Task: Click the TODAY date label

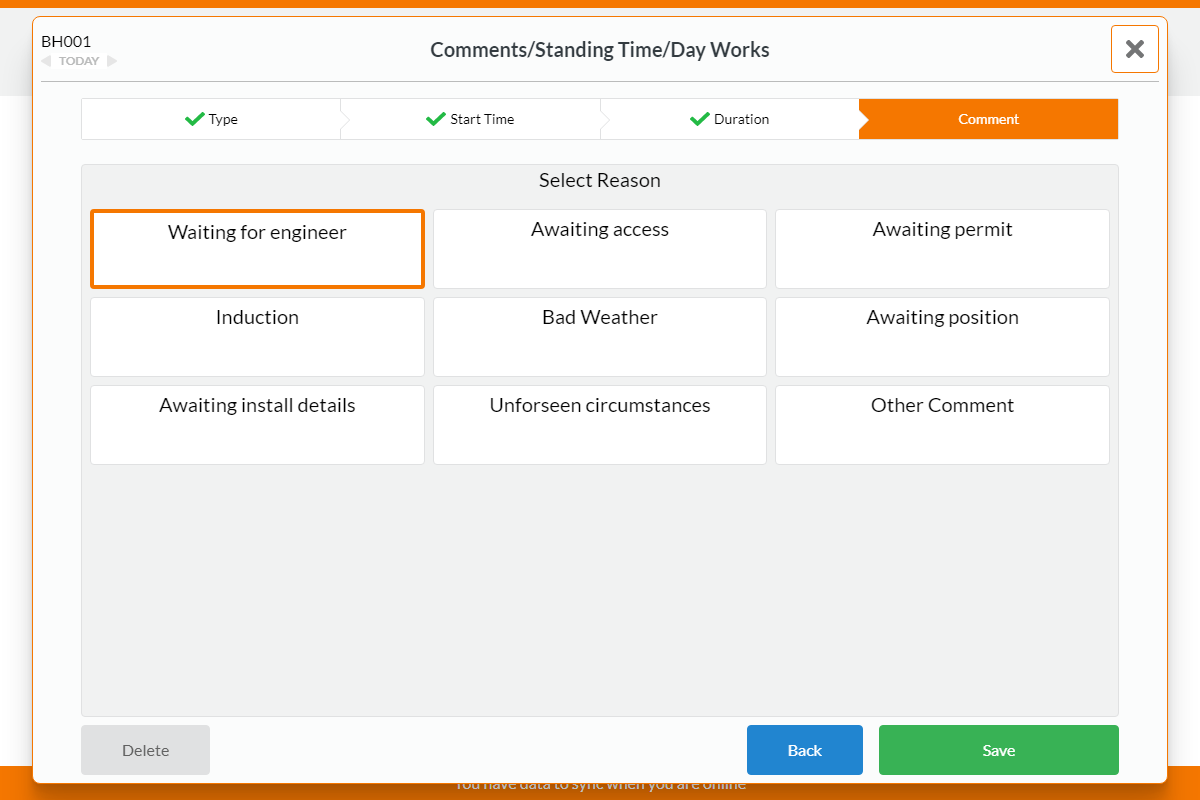Action: pos(79,61)
